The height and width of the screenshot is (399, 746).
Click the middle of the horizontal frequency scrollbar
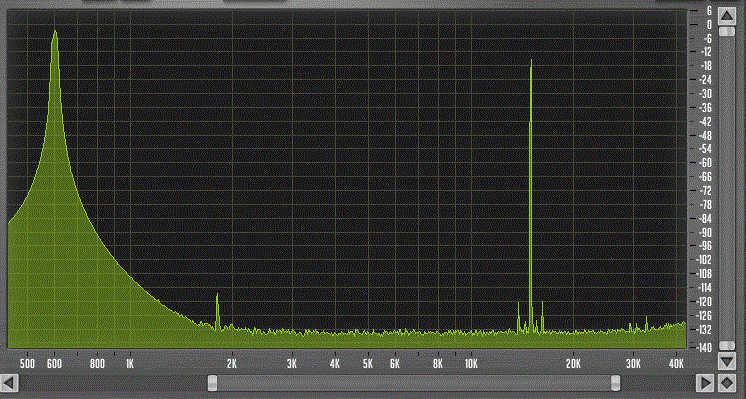[x=414, y=383]
